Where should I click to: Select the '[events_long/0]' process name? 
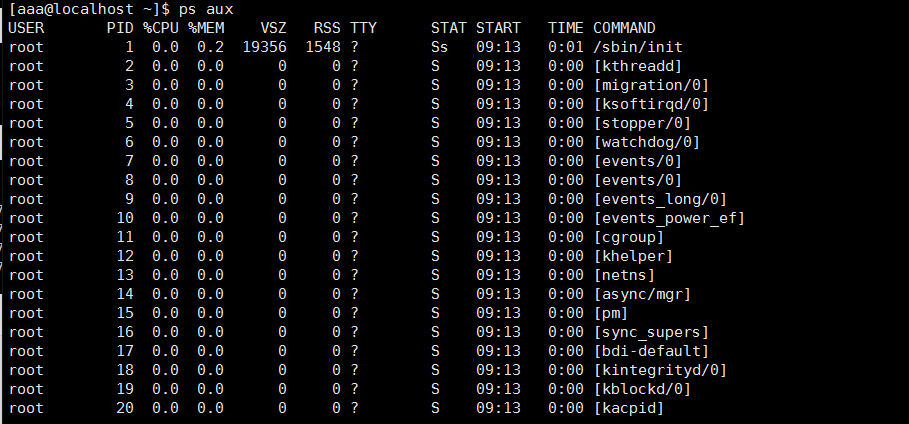pyautogui.click(x=660, y=200)
